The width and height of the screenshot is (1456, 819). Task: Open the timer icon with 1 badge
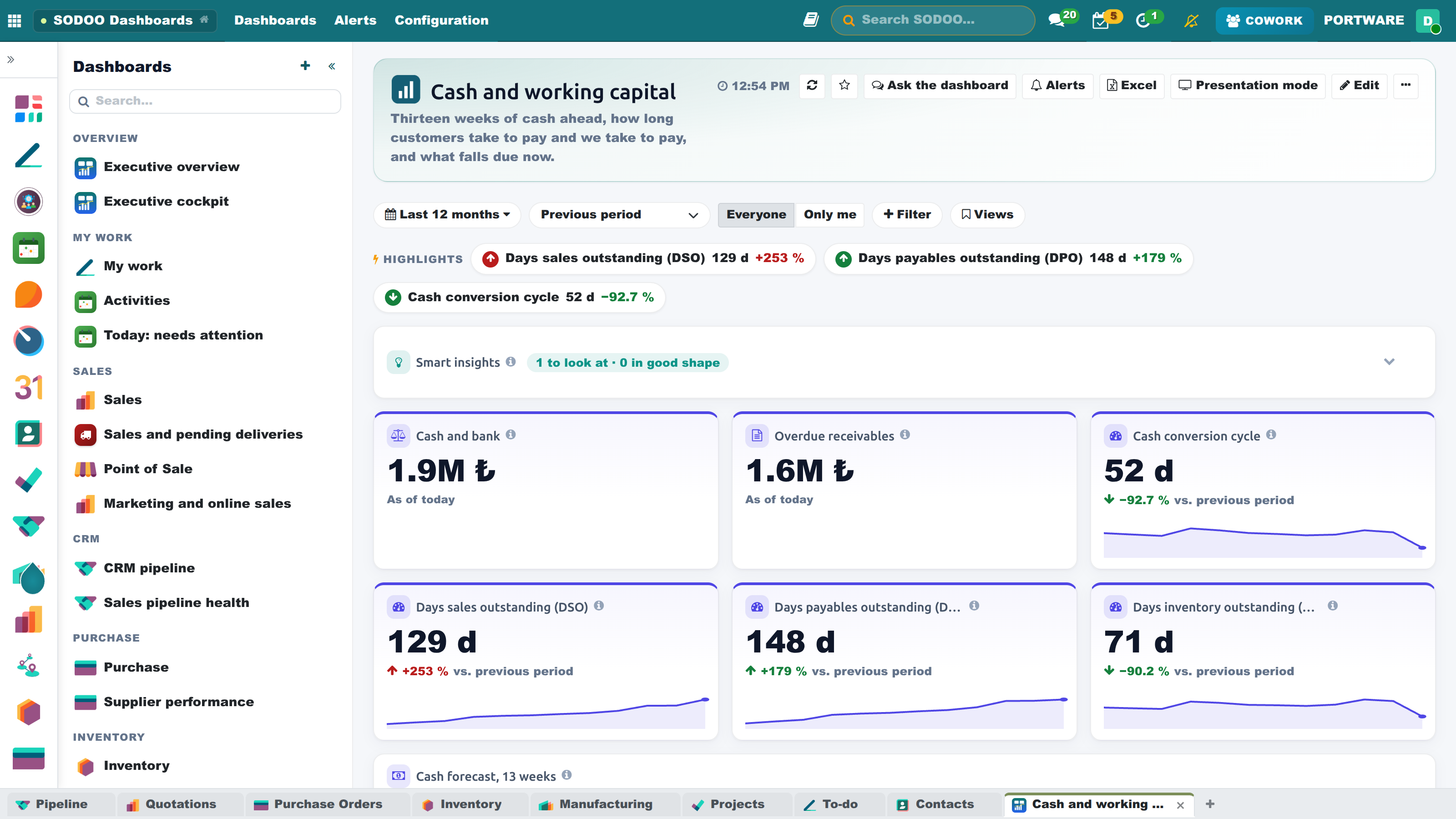pyautogui.click(x=1148, y=20)
